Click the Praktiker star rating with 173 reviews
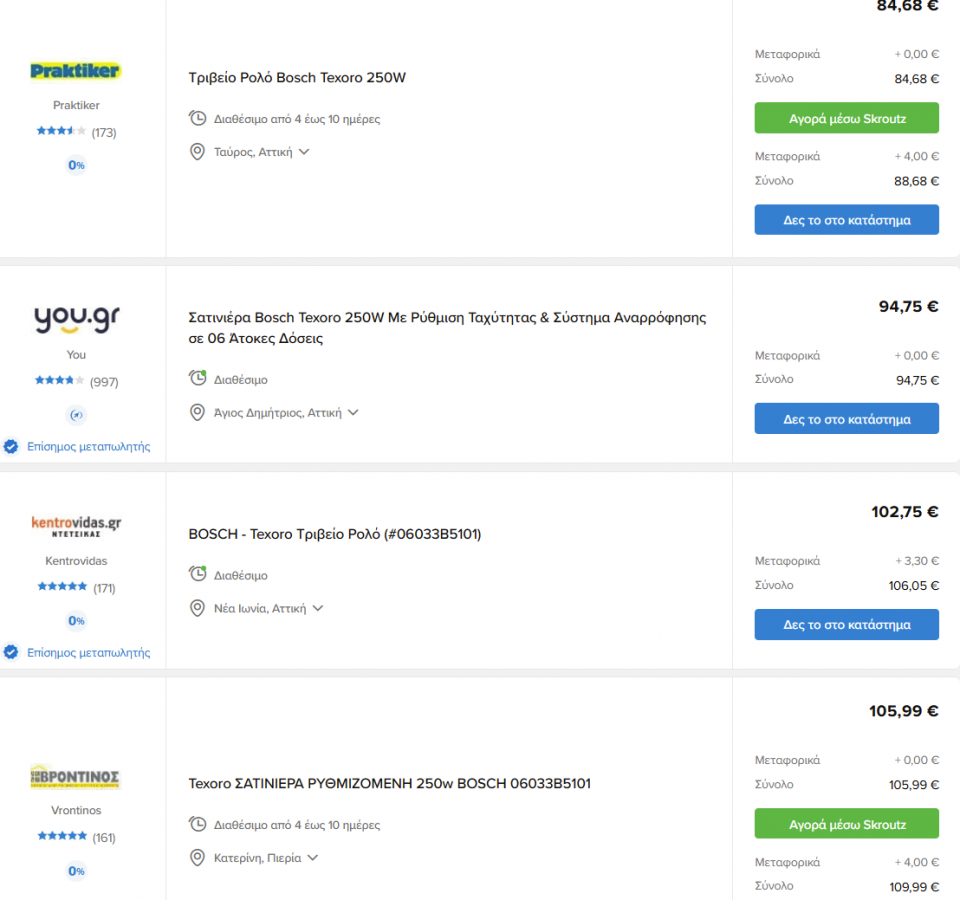This screenshot has height=900, width=960. click(x=62, y=132)
